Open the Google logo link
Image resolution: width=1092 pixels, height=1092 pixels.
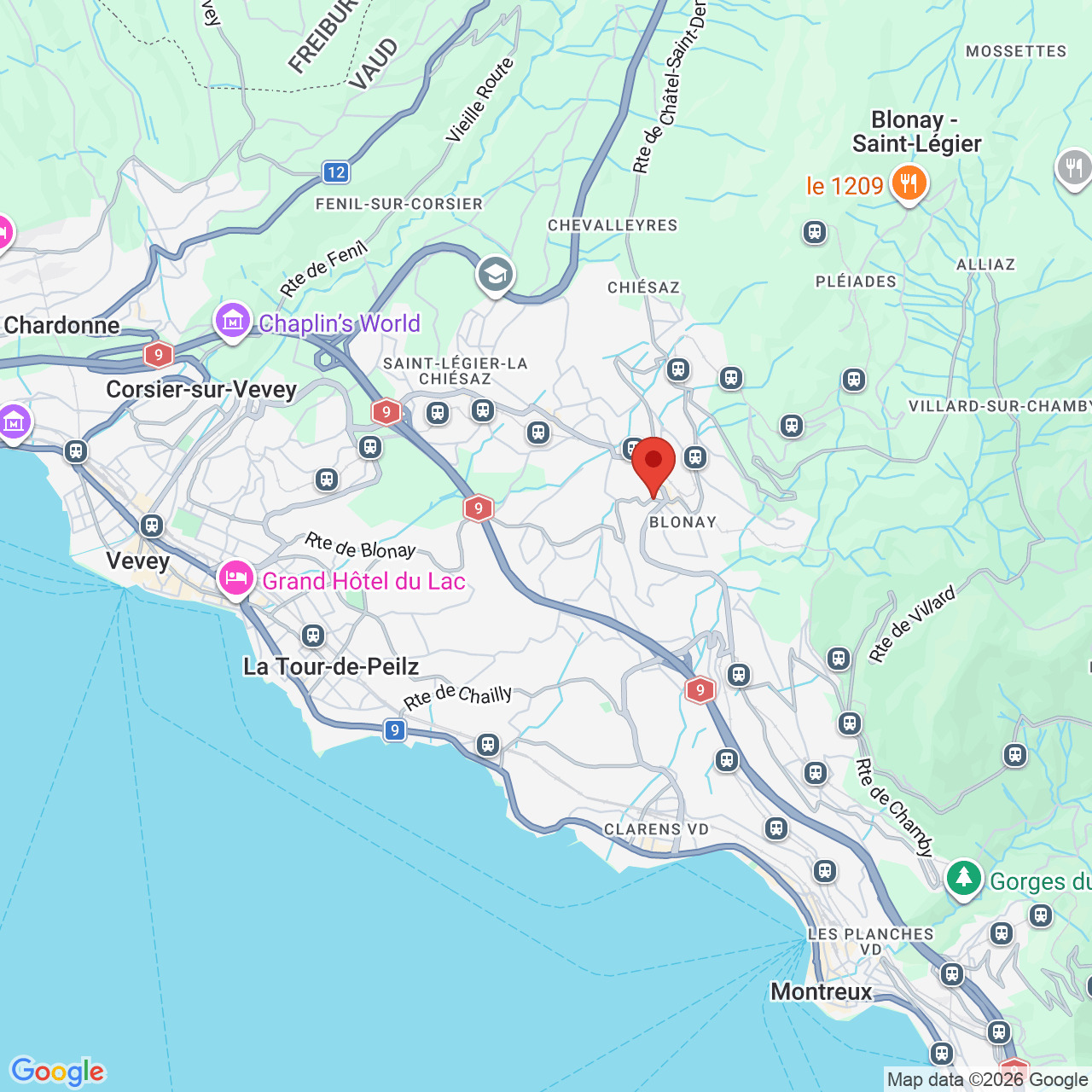(57, 1072)
